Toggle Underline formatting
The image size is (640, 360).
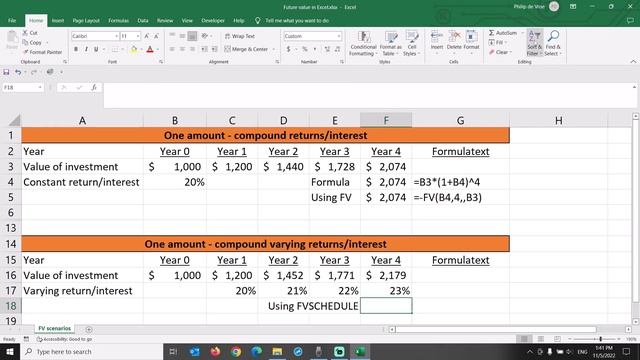(96, 49)
